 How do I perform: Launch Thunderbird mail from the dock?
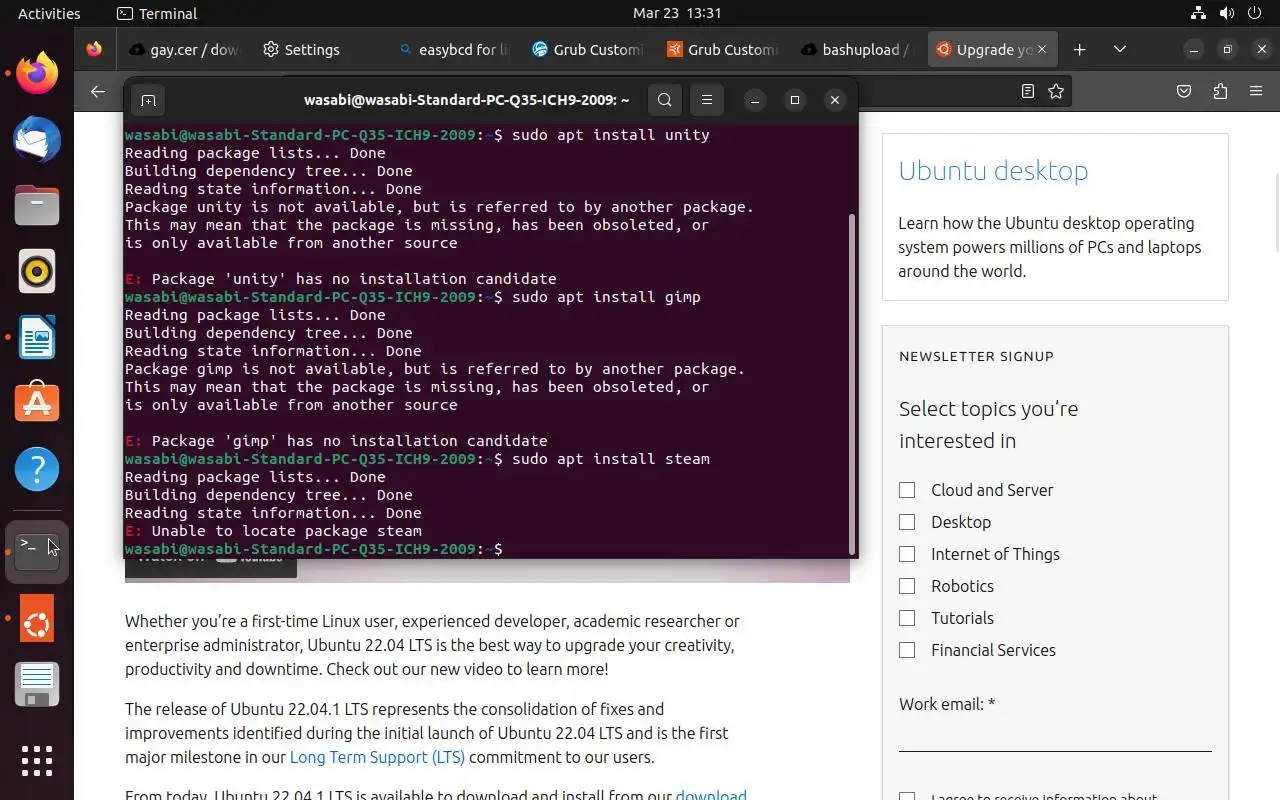[x=37, y=140]
